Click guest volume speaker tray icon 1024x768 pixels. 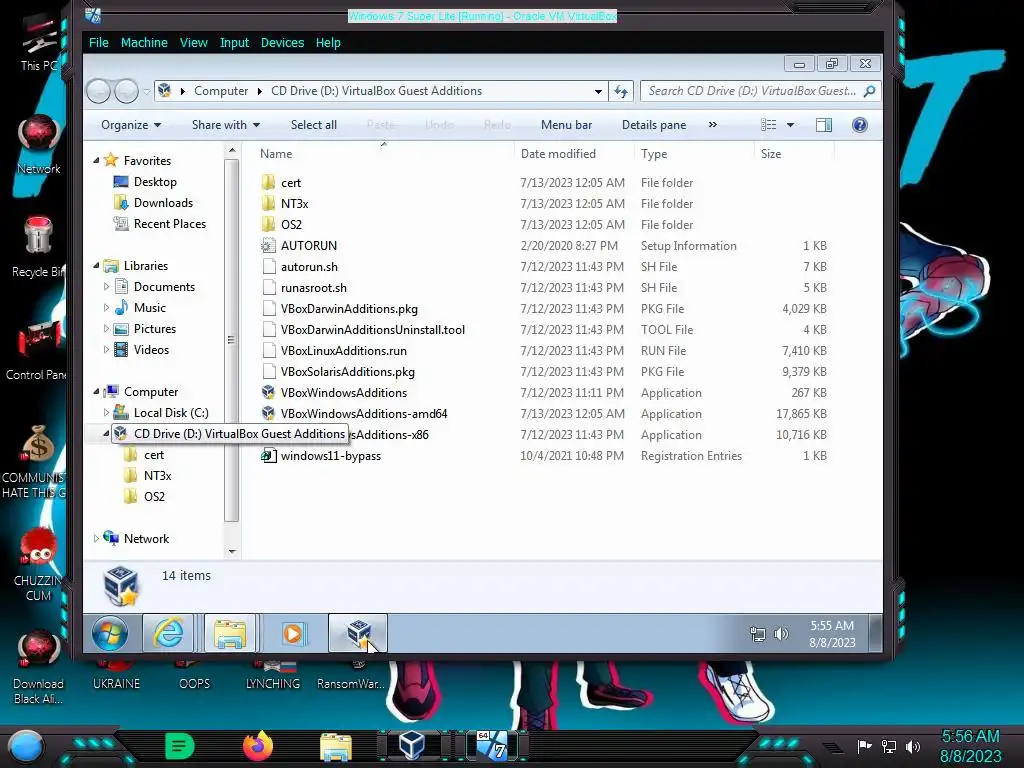point(781,633)
